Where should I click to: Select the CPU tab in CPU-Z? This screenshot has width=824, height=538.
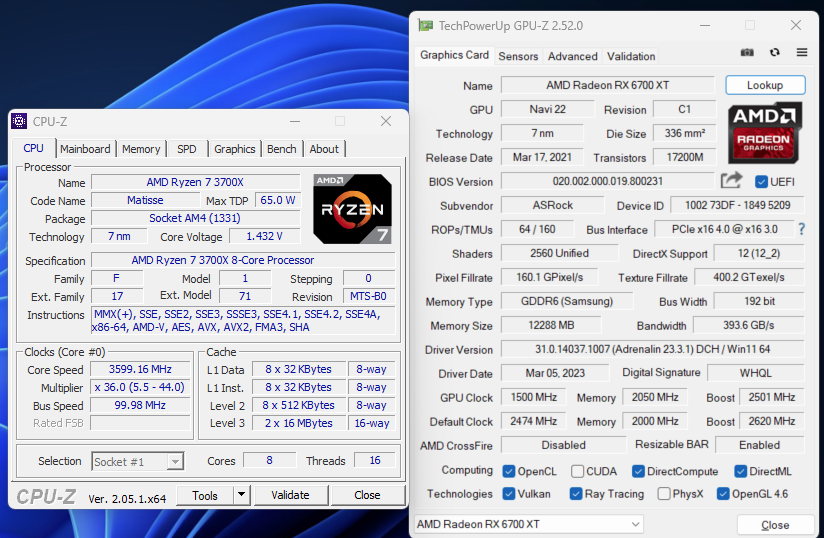pos(34,148)
